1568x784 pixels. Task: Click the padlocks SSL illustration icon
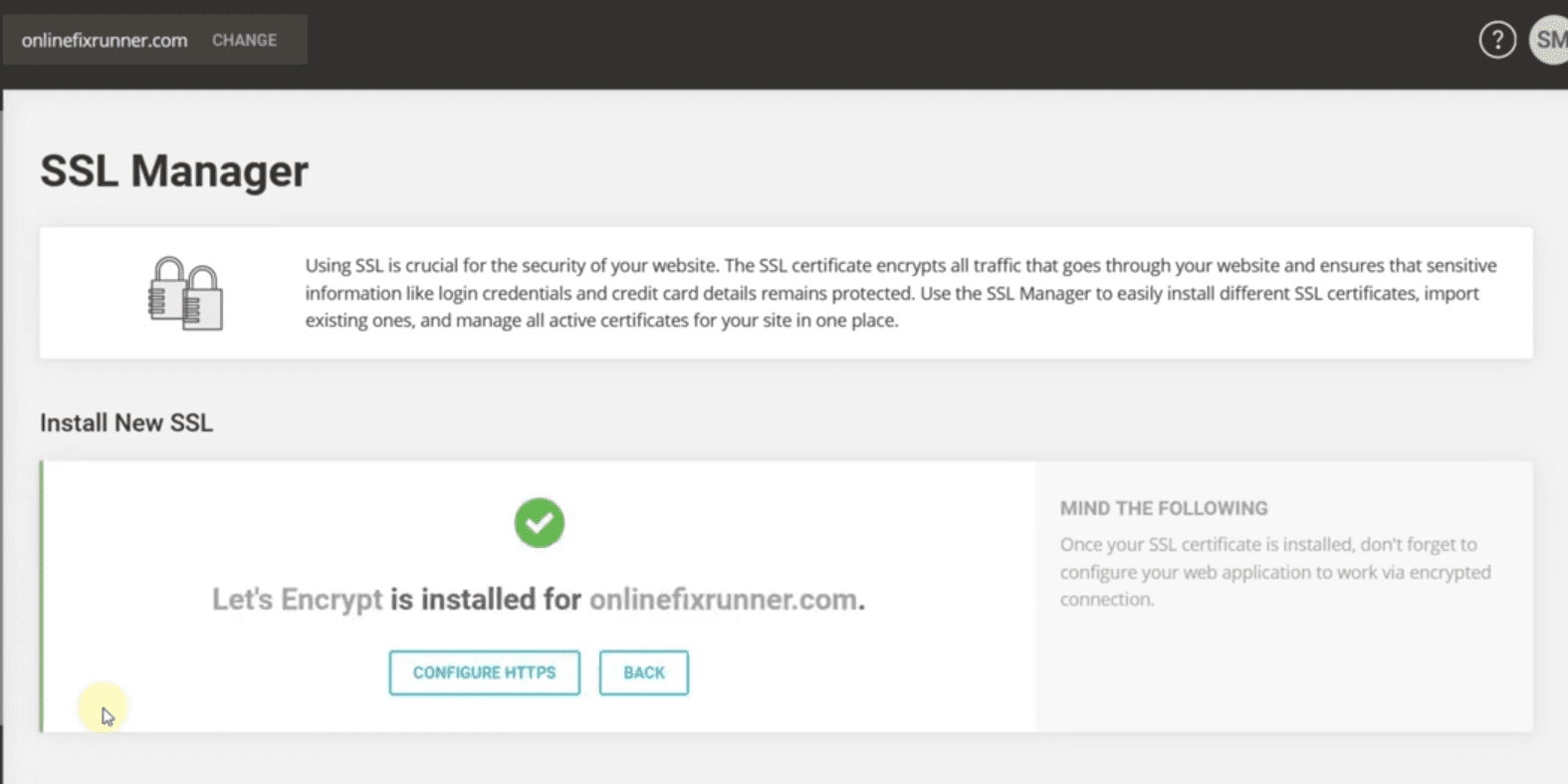(185, 293)
